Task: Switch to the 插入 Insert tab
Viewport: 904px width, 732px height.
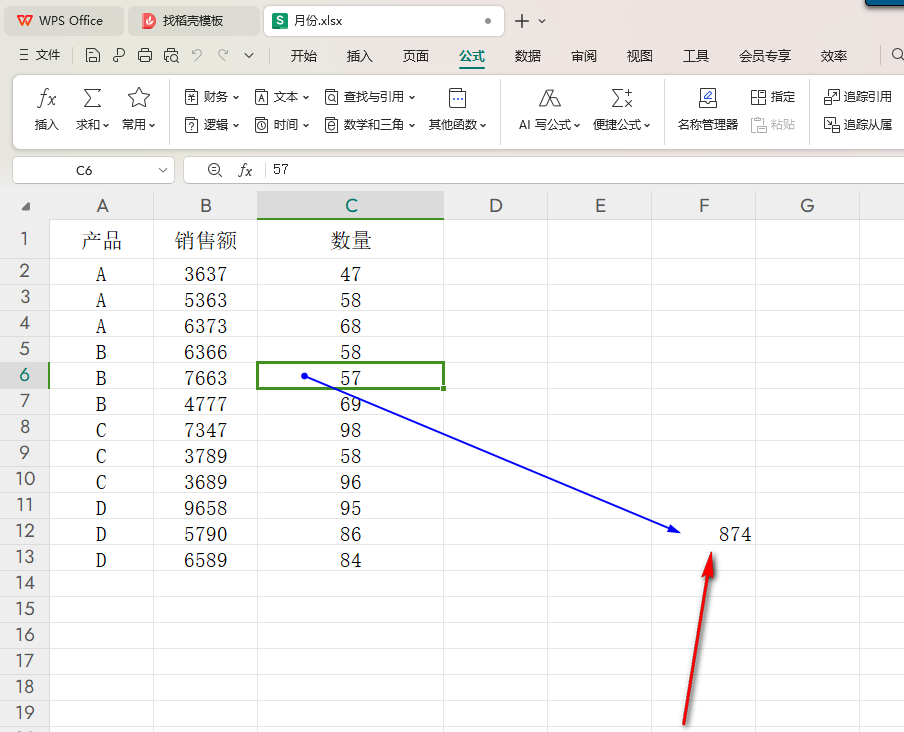Action: (360, 56)
